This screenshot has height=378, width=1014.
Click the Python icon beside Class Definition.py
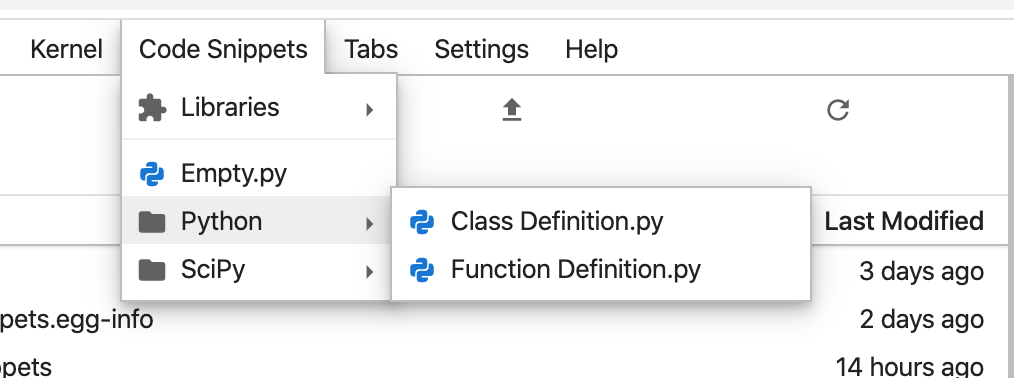click(x=422, y=222)
